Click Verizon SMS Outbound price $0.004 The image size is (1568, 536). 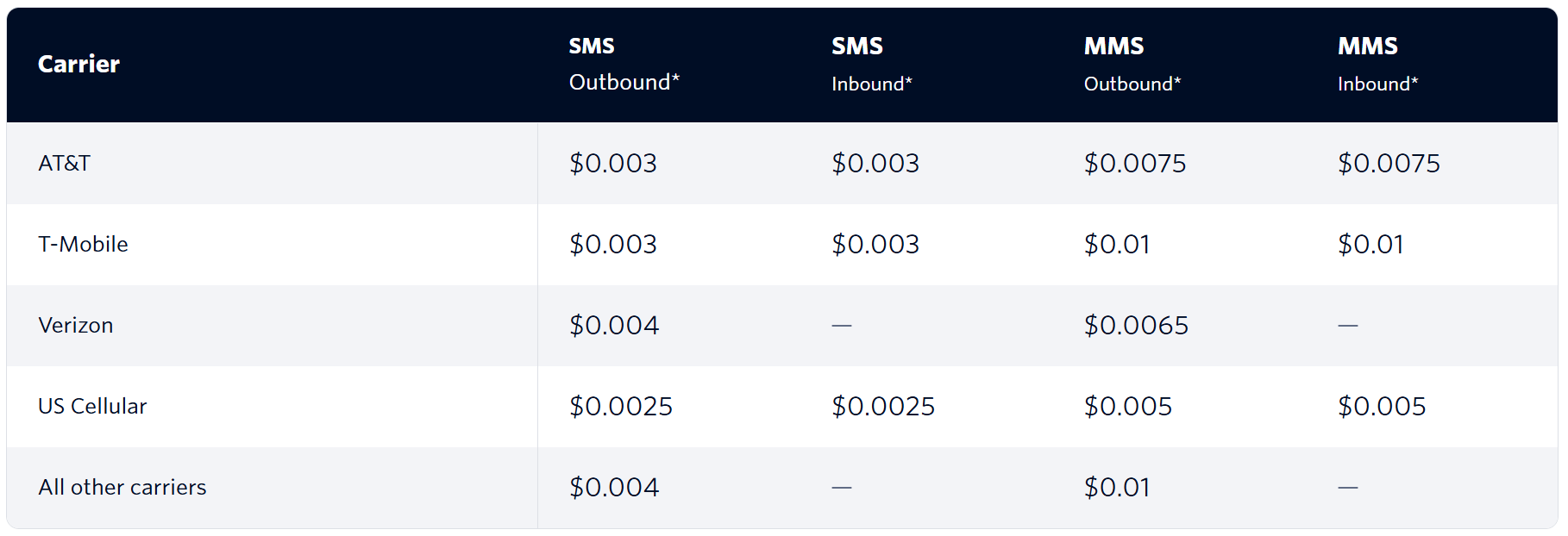(614, 325)
